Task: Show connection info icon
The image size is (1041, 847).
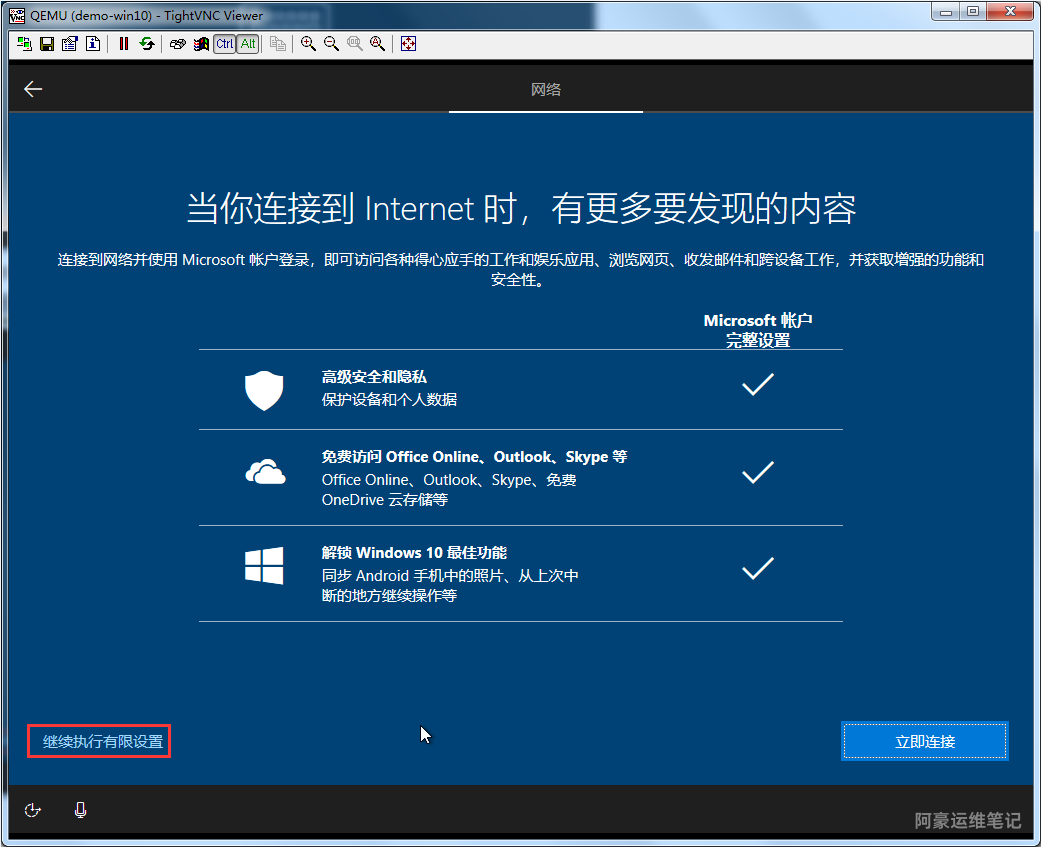Action: pyautogui.click(x=93, y=44)
